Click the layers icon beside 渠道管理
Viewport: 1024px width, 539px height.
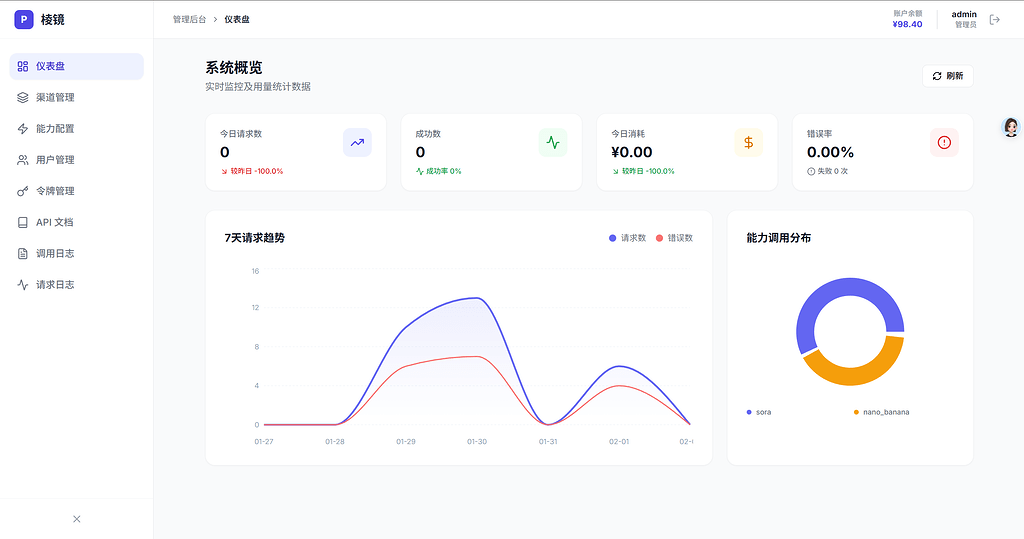pyautogui.click(x=23, y=97)
